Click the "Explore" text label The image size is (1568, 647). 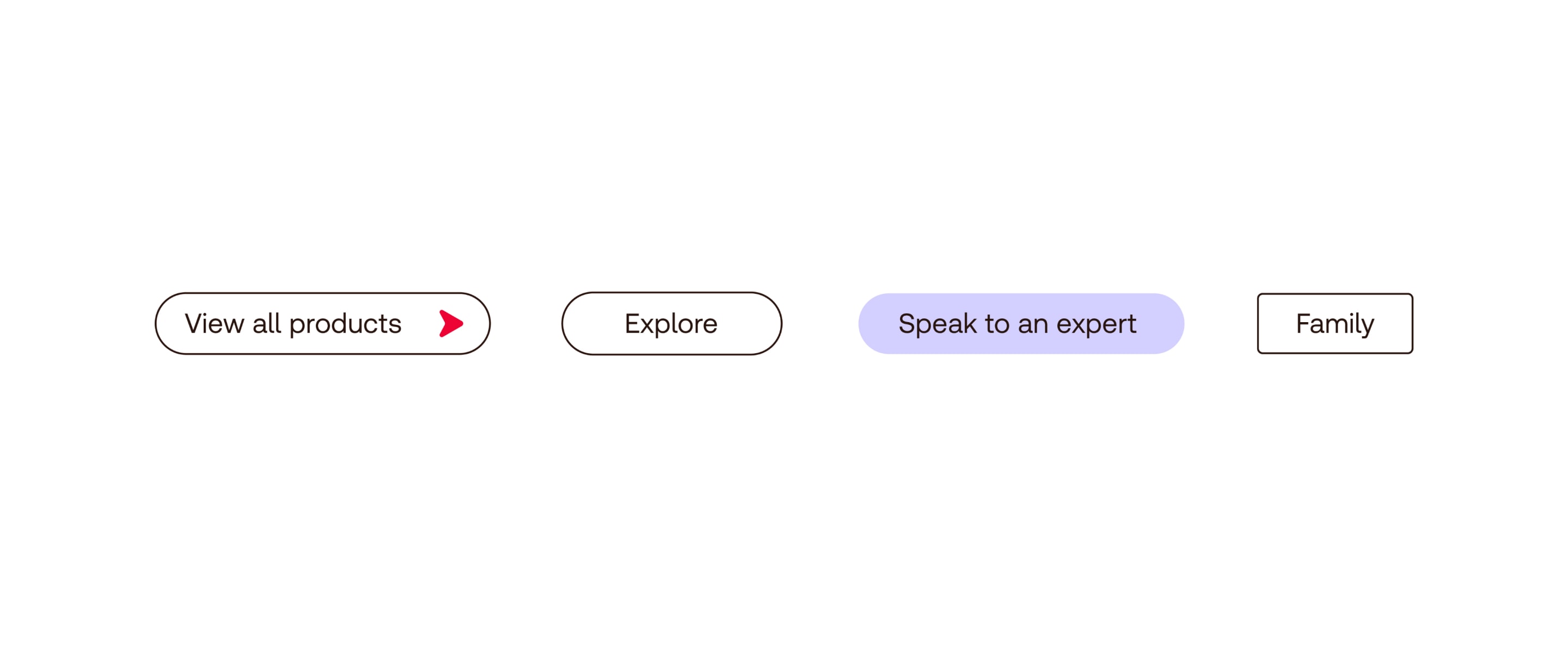coord(671,324)
